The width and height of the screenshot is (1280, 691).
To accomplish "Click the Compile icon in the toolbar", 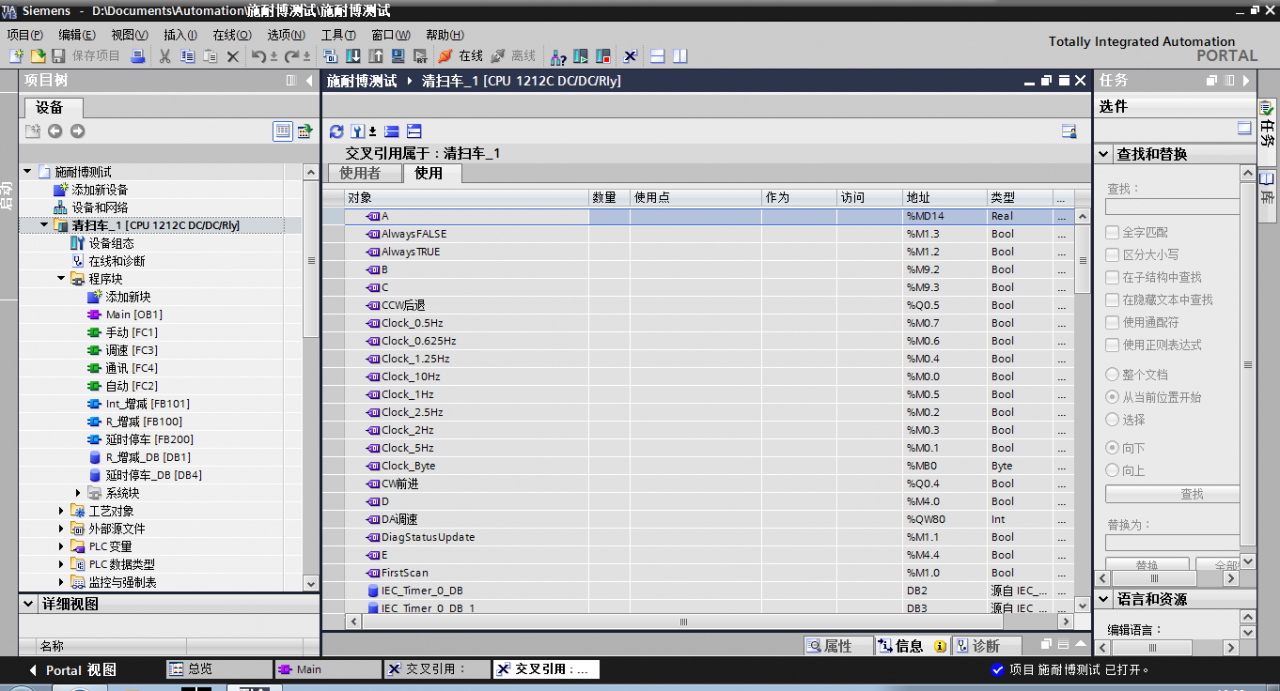I will pos(330,56).
